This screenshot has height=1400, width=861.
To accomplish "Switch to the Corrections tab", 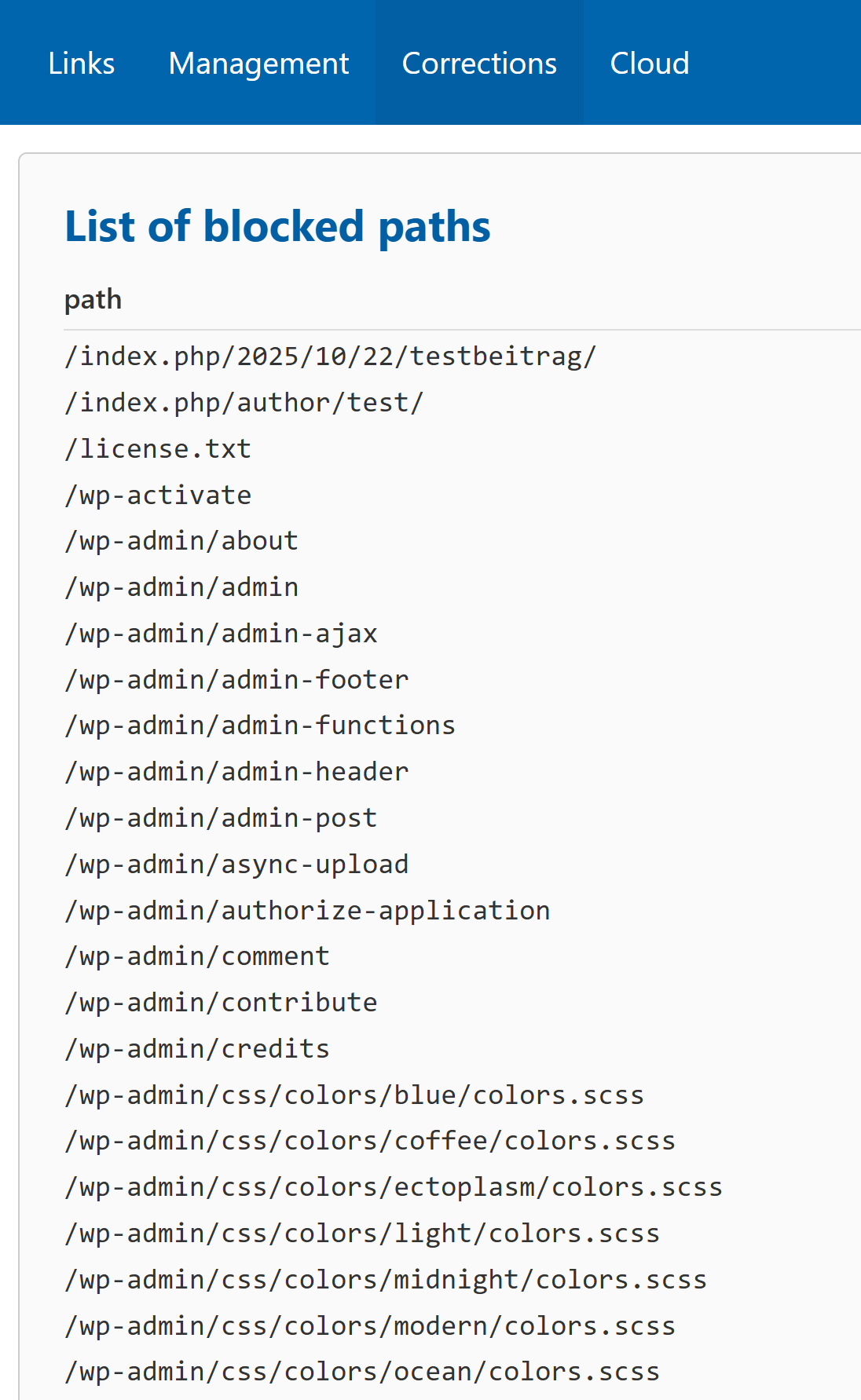I will click(x=478, y=63).
